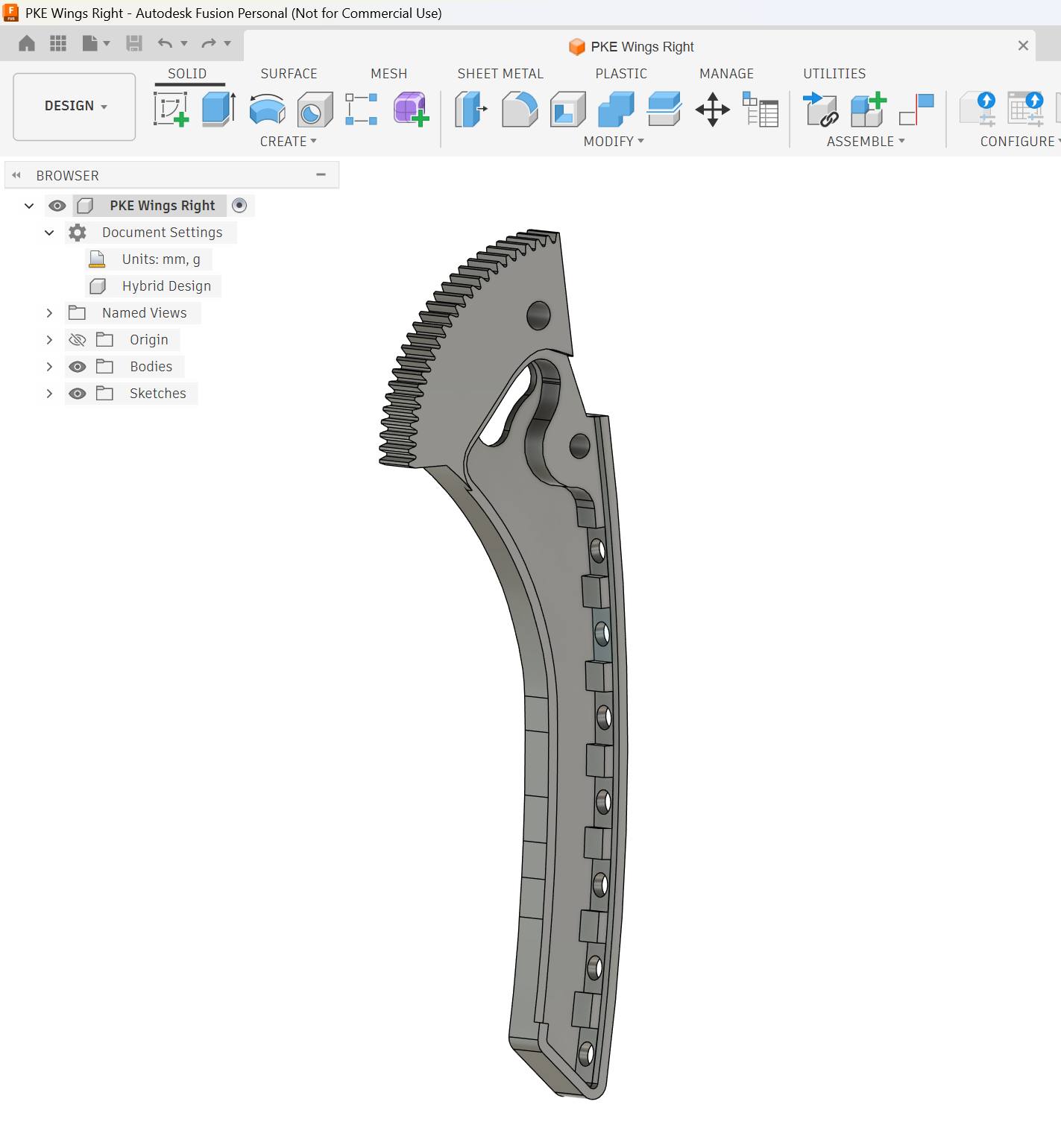Screen dimensions: 1061x1148
Task: Click the Configure table icon
Action: pos(1025,109)
